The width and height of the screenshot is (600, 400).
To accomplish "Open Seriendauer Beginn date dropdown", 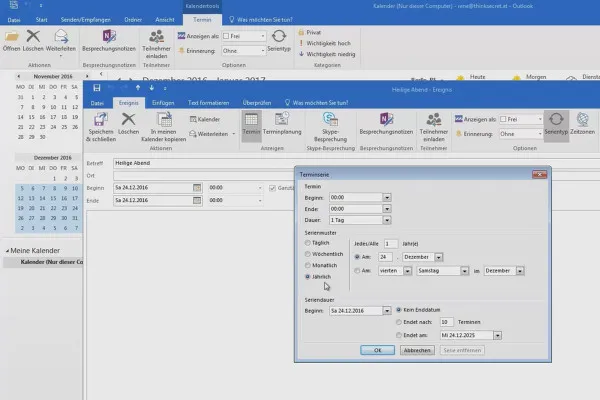I will tap(387, 310).
